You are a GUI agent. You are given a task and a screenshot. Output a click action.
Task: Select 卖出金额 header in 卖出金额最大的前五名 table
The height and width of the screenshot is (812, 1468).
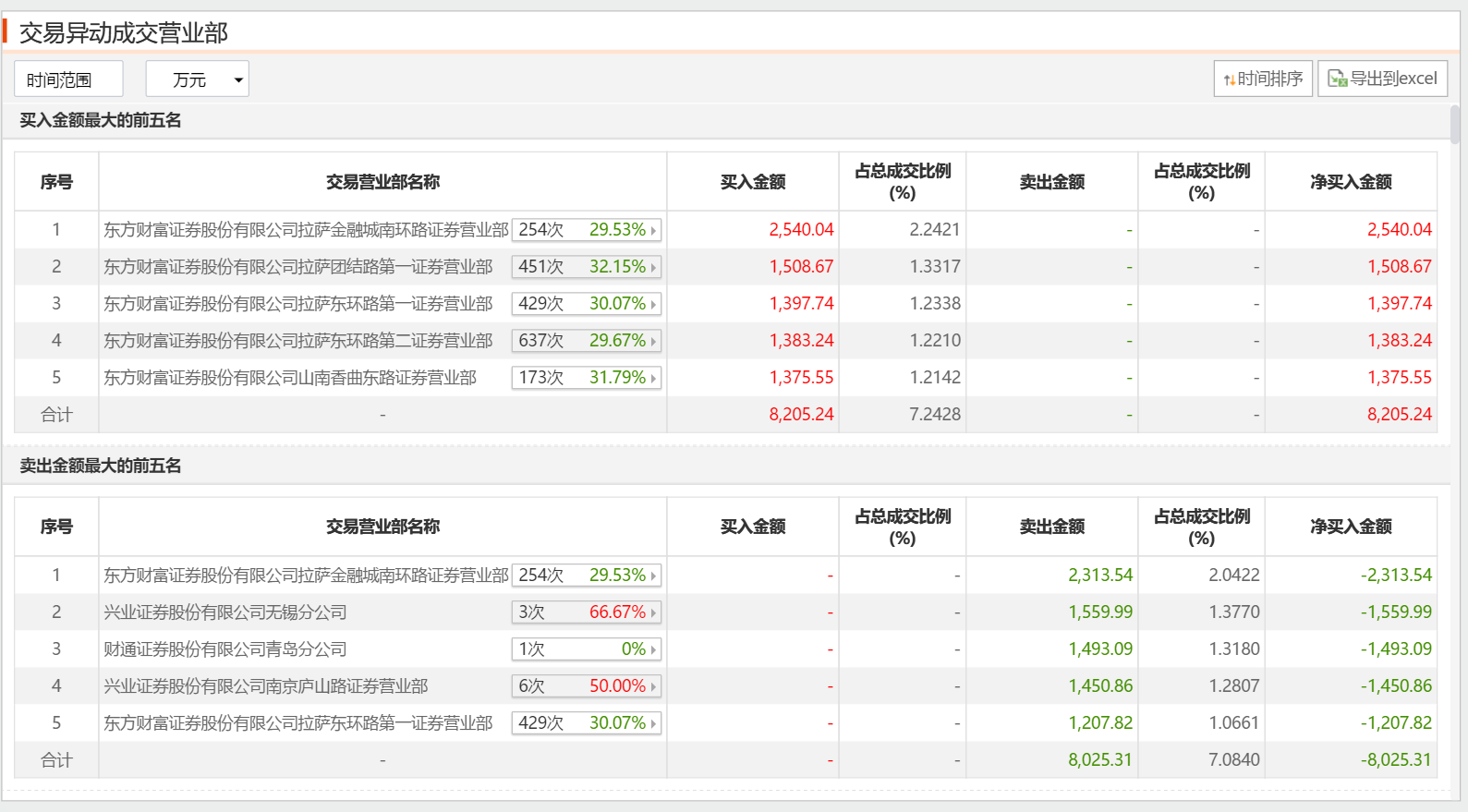pyautogui.click(x=1052, y=527)
